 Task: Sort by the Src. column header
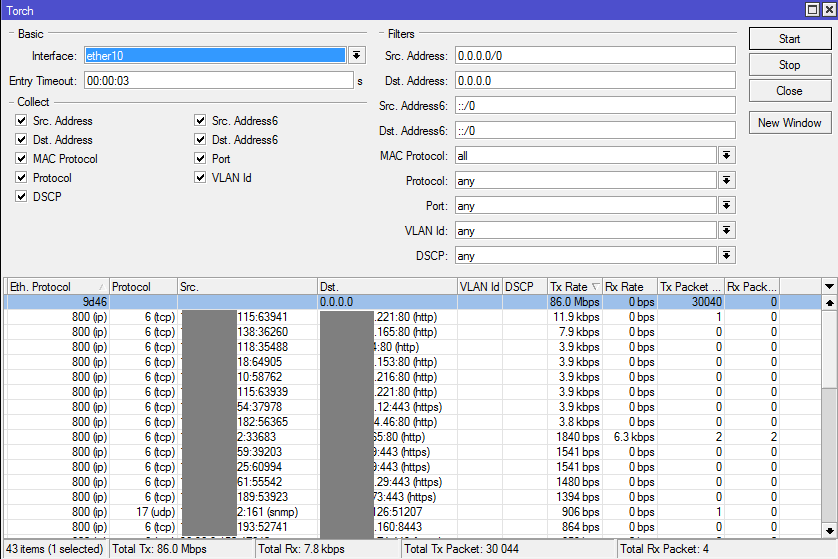[x=247, y=287]
